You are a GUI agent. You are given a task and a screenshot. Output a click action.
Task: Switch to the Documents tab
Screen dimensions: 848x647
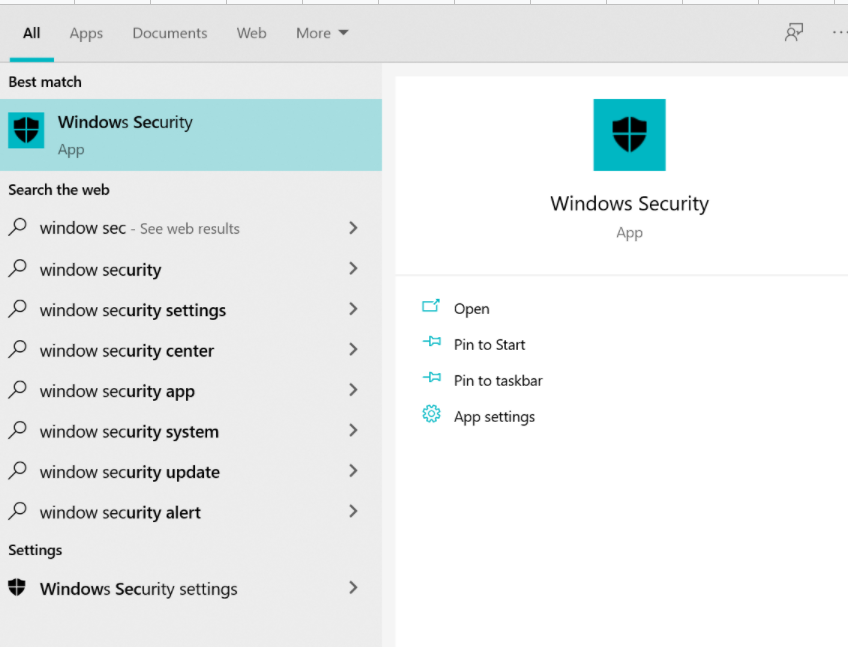pyautogui.click(x=170, y=33)
